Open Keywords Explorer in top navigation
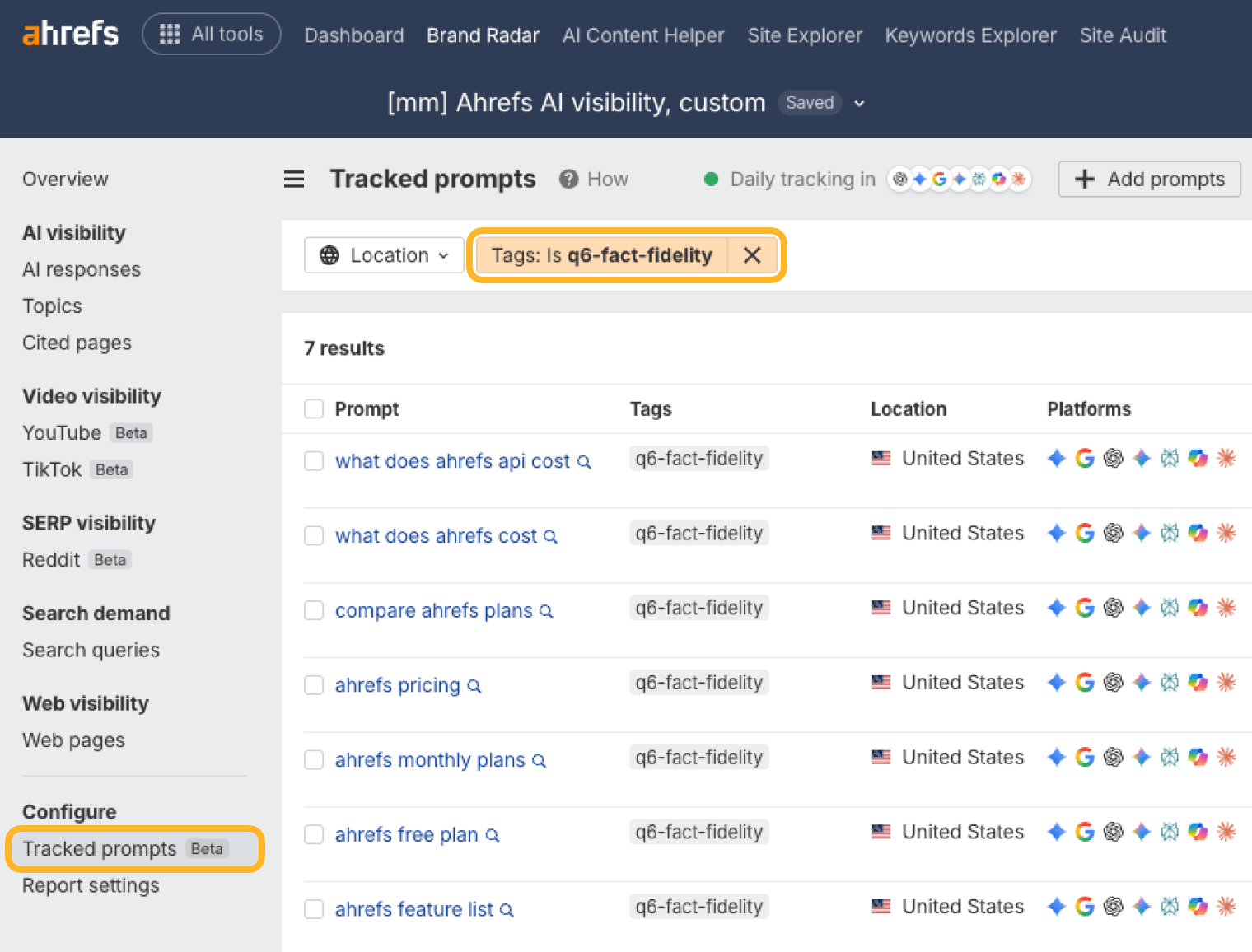 [970, 35]
